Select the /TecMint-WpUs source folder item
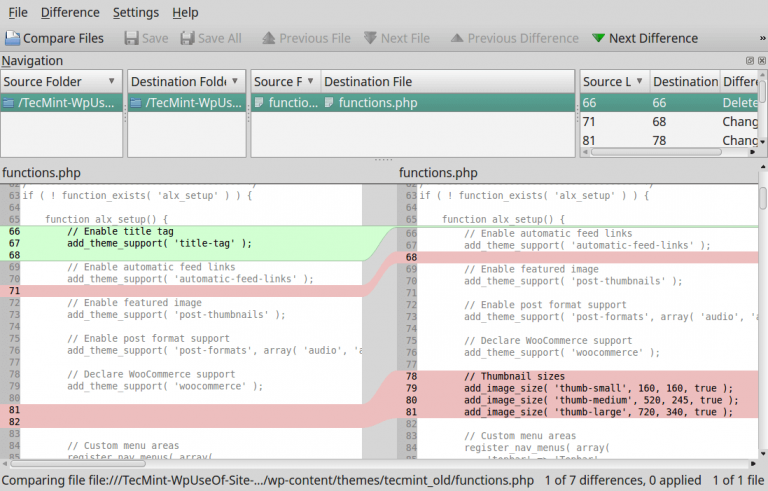This screenshot has width=768, height=491. pos(60,102)
